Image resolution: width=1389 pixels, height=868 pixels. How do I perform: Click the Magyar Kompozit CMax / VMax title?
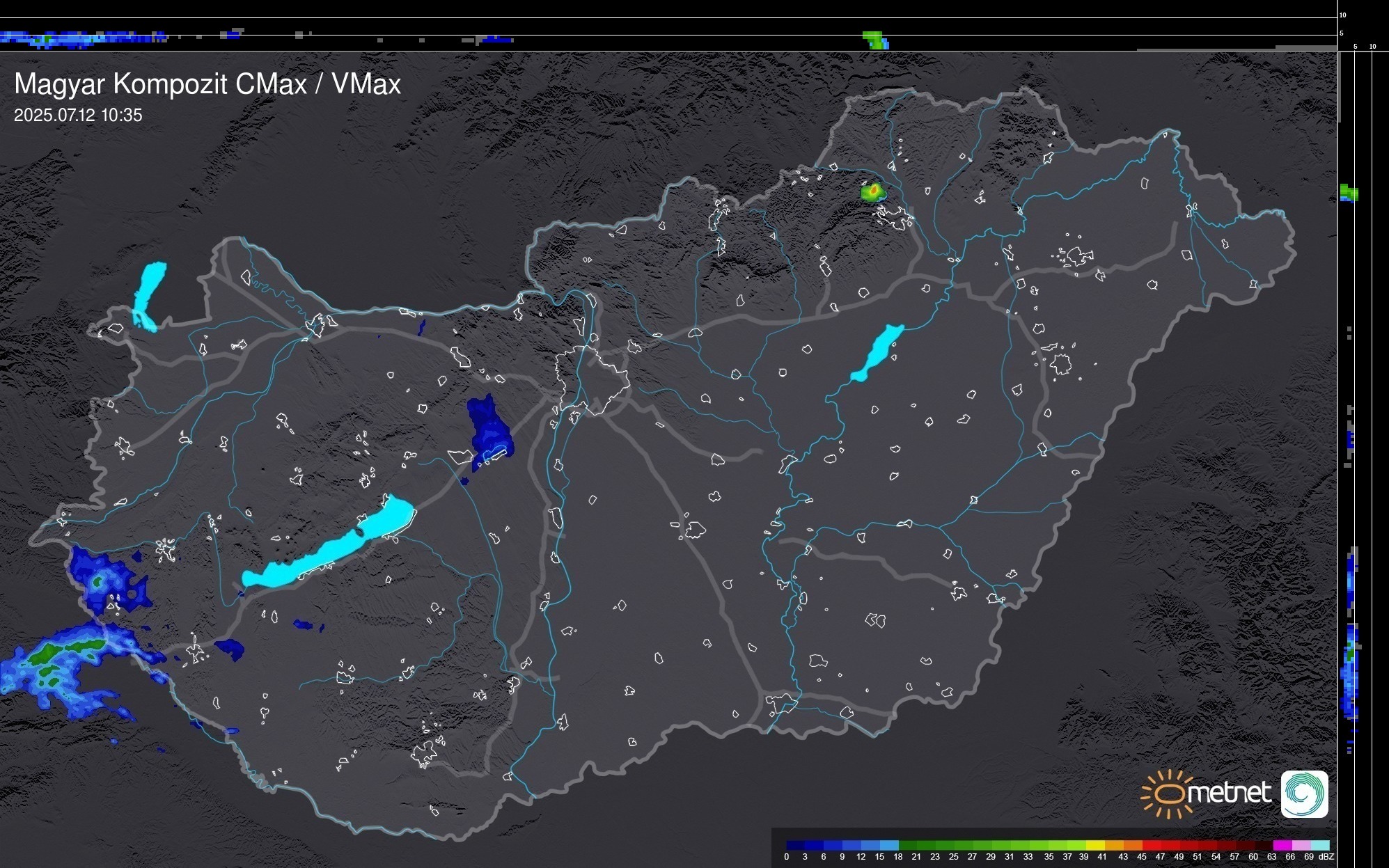[x=207, y=84]
